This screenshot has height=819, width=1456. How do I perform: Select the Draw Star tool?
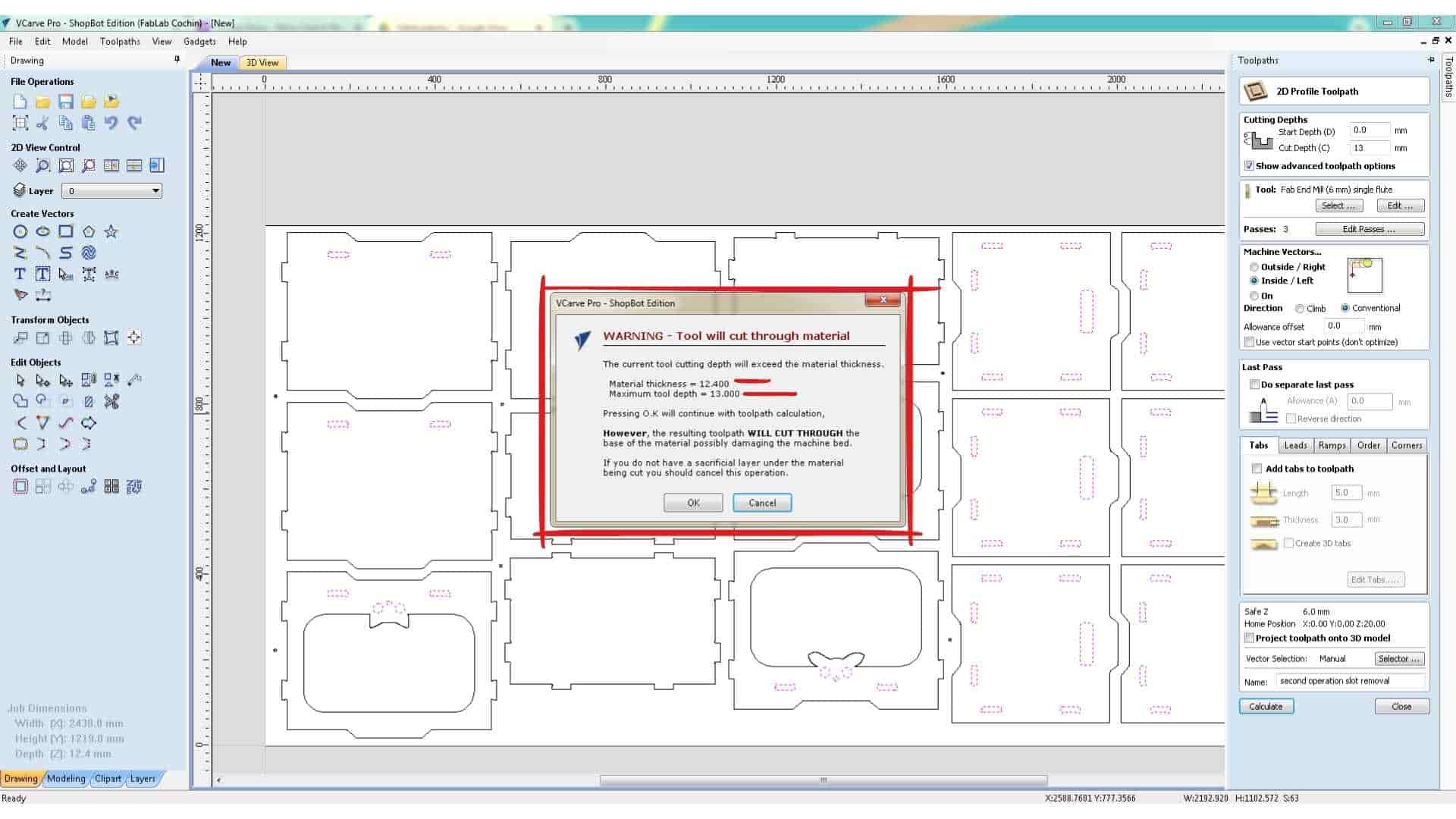(x=111, y=232)
